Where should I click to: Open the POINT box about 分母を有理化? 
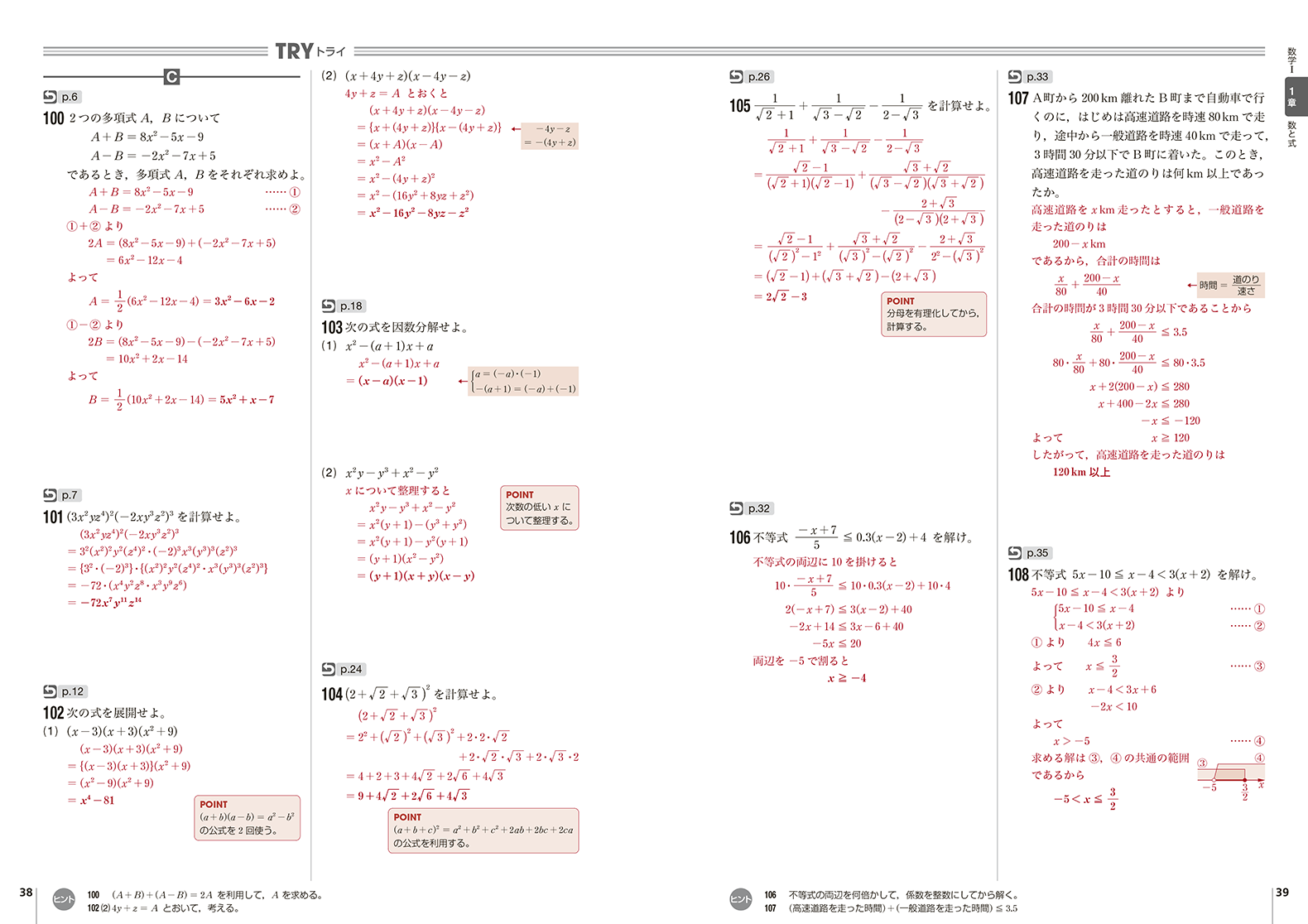tap(934, 314)
